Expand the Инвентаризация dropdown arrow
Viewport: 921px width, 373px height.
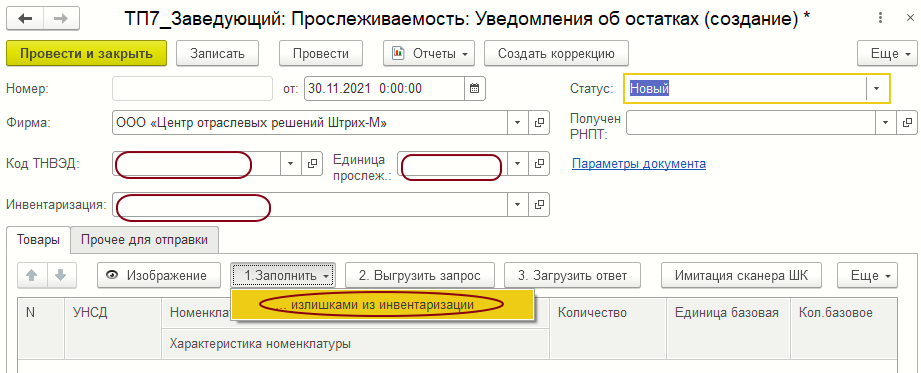click(x=518, y=205)
